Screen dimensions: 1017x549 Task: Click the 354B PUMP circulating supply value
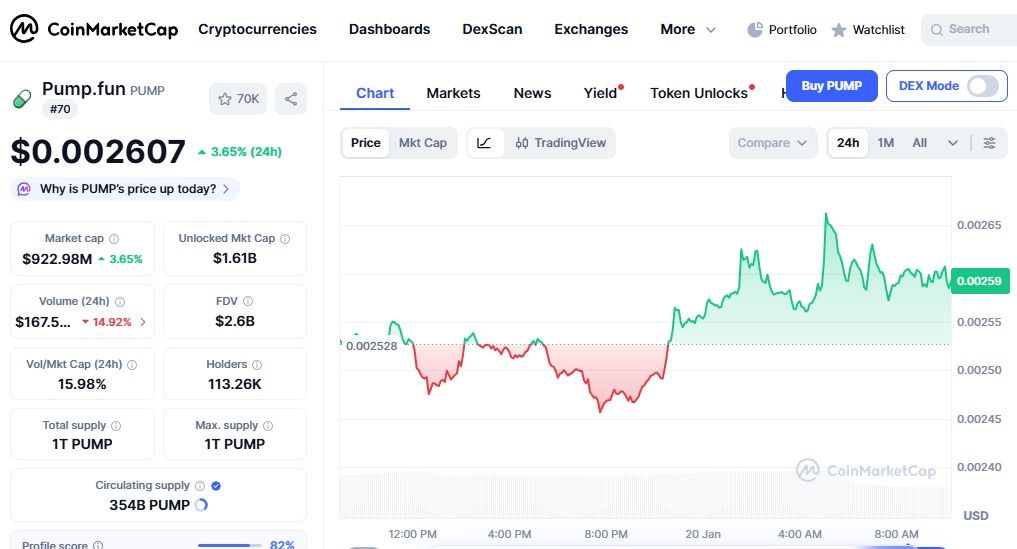149,505
